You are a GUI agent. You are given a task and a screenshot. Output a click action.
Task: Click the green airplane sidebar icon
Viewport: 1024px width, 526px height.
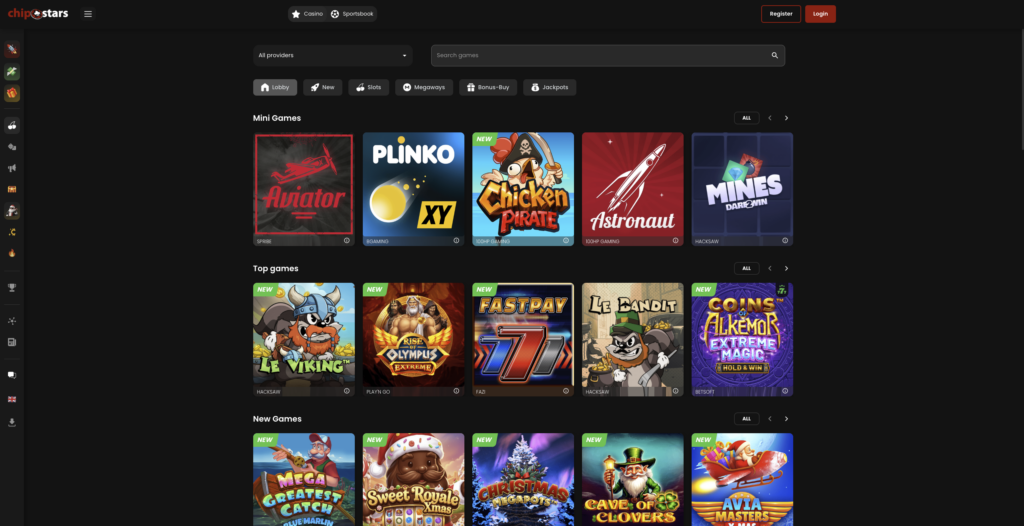pos(12,72)
